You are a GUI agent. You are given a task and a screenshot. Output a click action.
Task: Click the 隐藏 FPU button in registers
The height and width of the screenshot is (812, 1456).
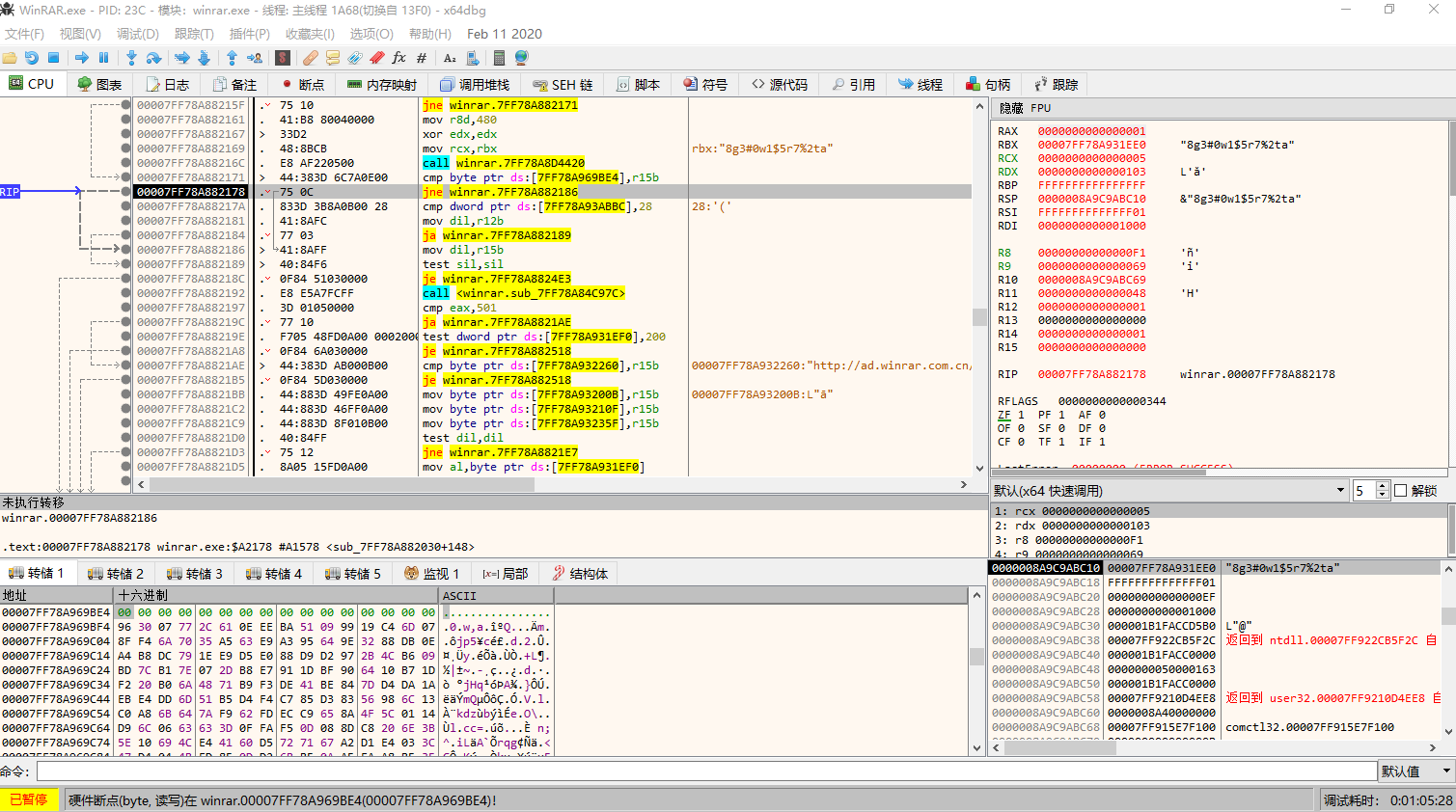click(x=1025, y=108)
